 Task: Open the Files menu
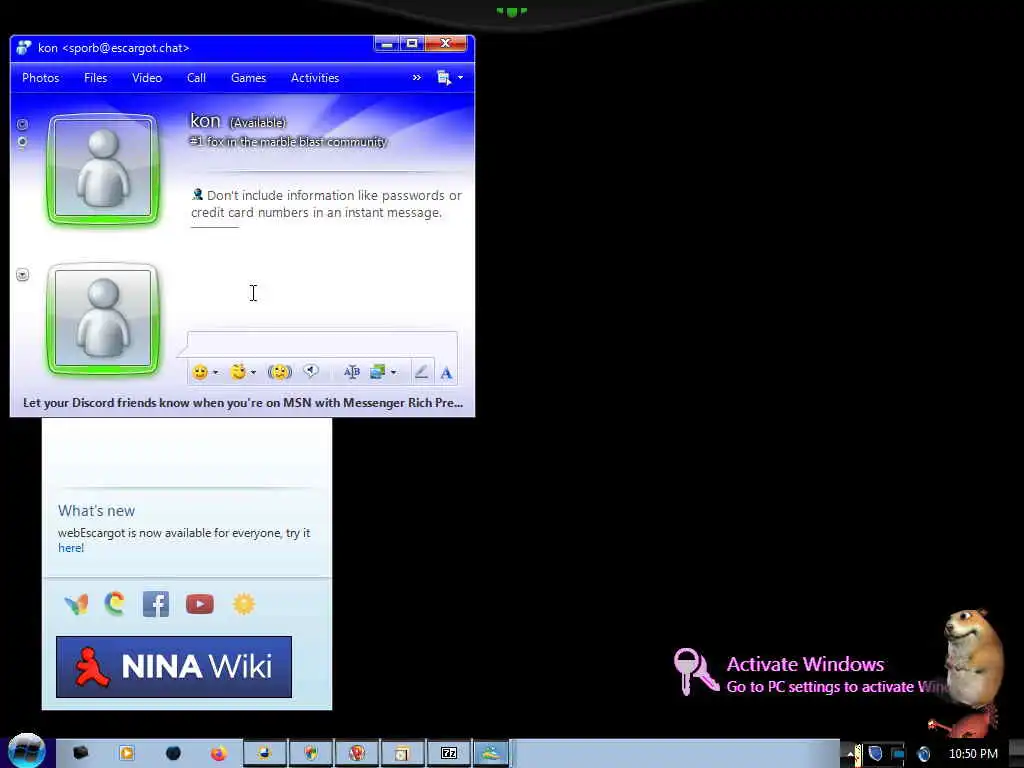(x=95, y=78)
